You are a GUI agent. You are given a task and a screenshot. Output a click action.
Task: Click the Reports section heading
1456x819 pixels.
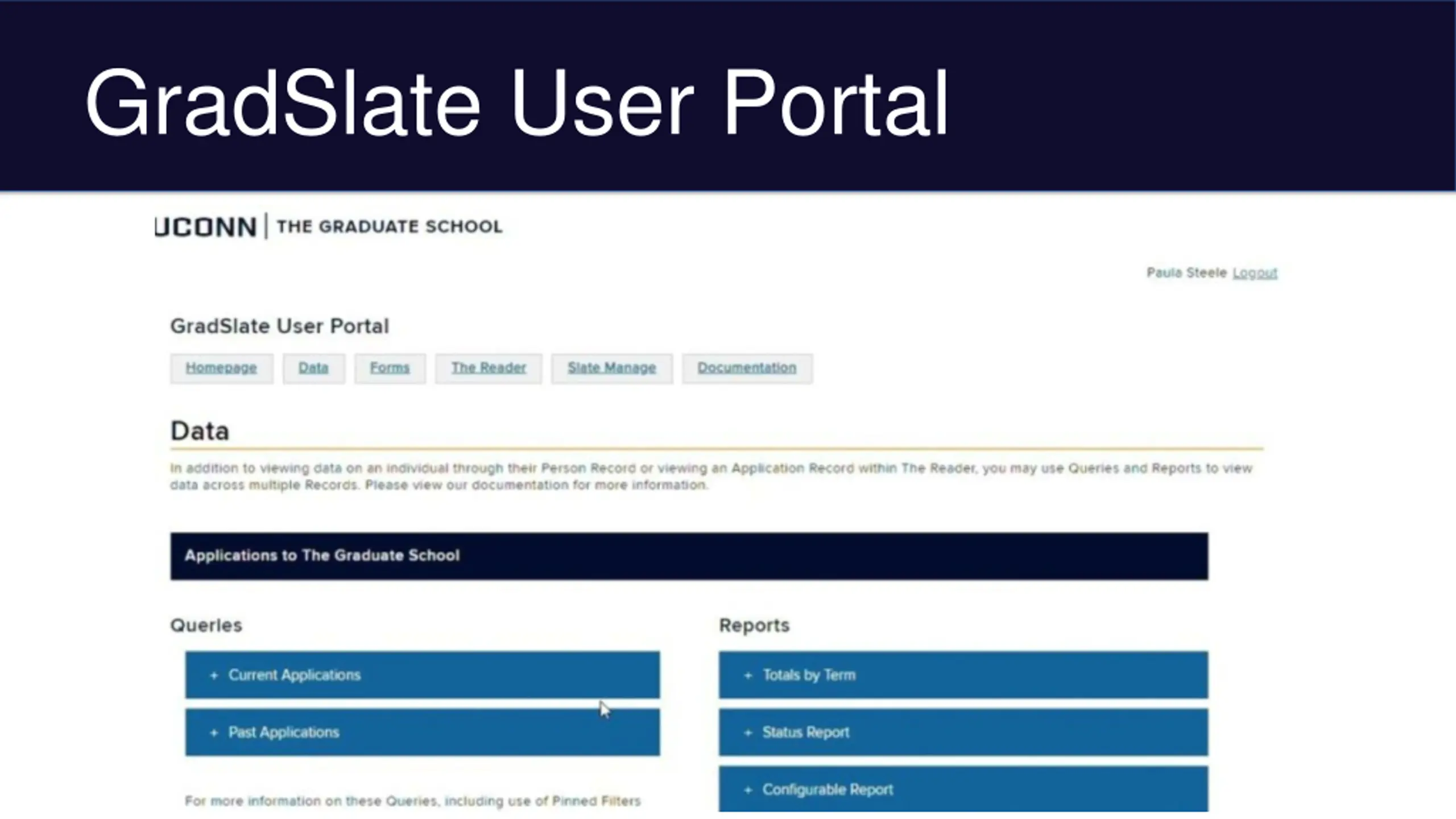tap(754, 625)
